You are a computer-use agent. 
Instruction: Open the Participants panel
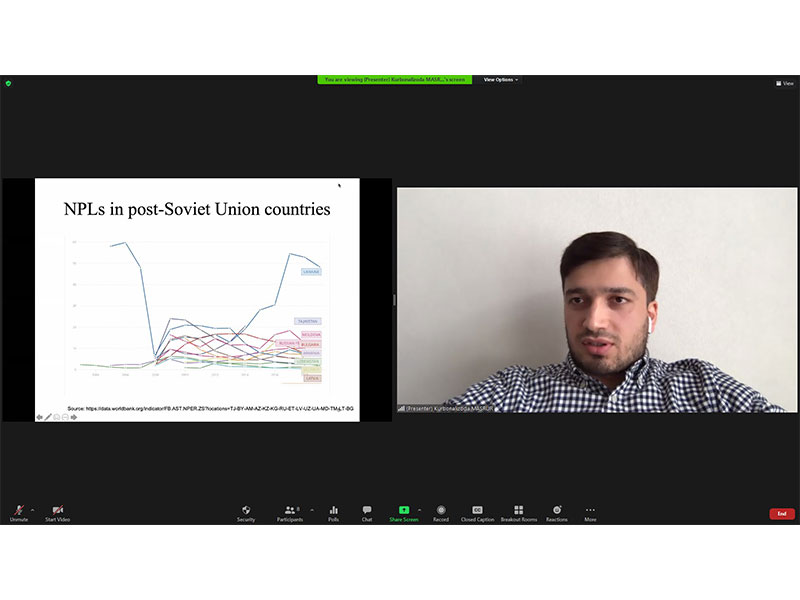[x=290, y=513]
